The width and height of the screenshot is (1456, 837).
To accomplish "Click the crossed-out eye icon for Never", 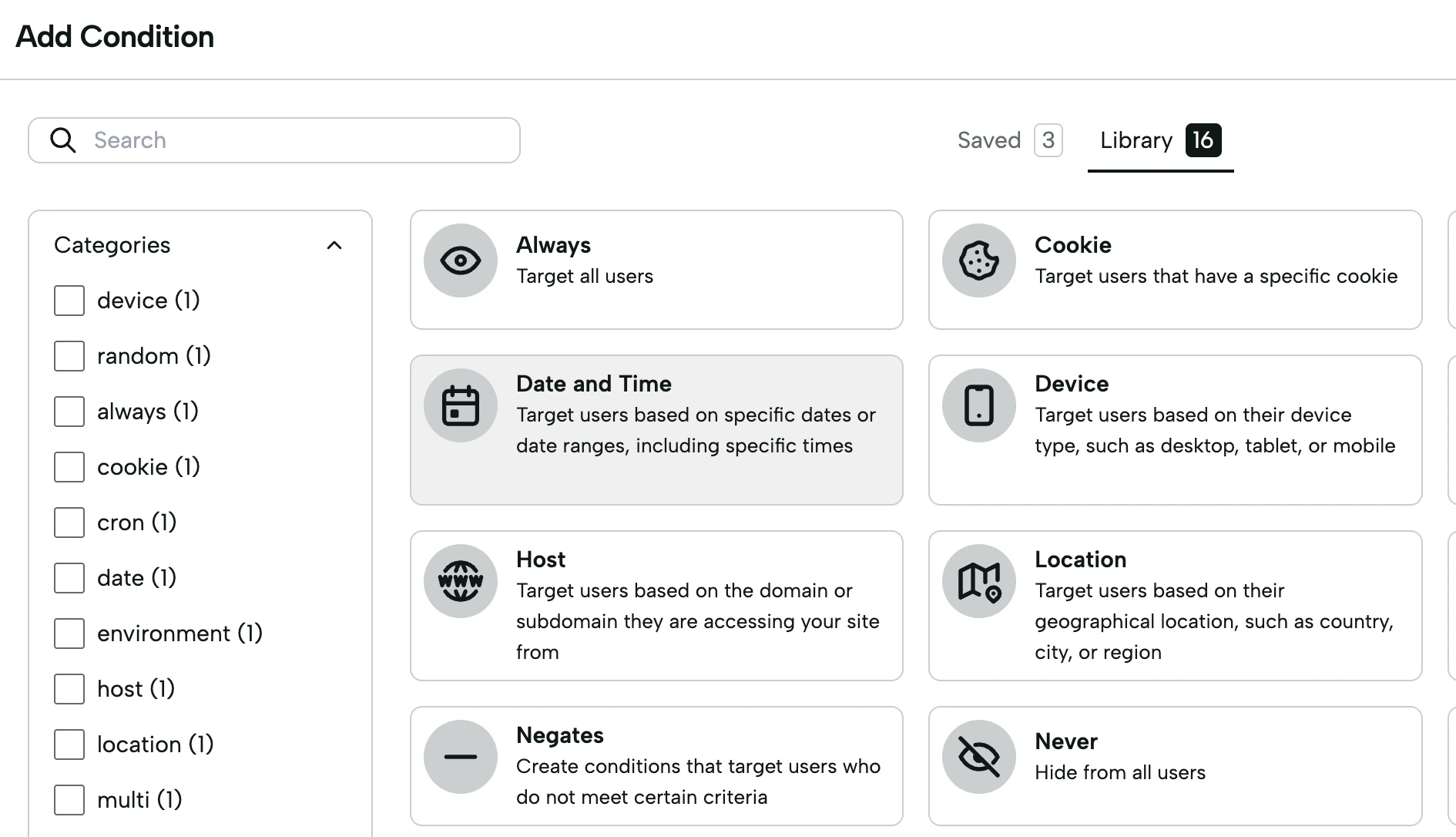I will click(978, 757).
